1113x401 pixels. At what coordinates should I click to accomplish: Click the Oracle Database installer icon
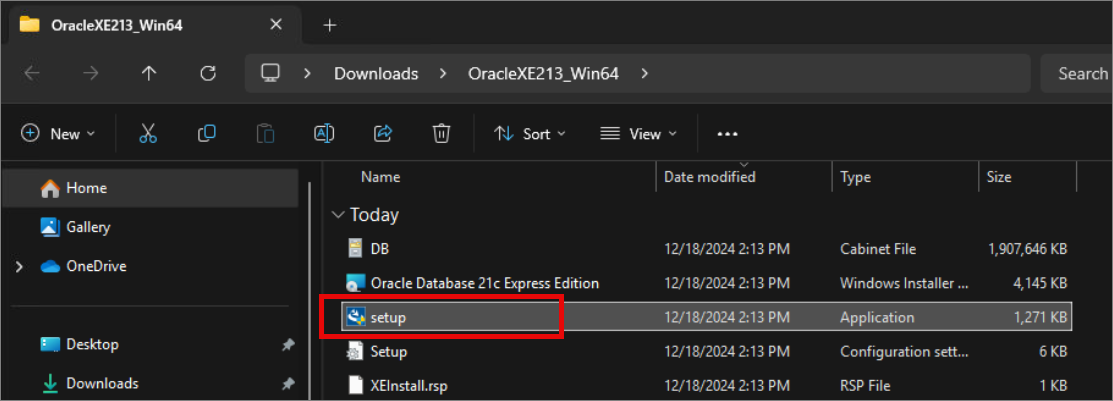tap(355, 283)
